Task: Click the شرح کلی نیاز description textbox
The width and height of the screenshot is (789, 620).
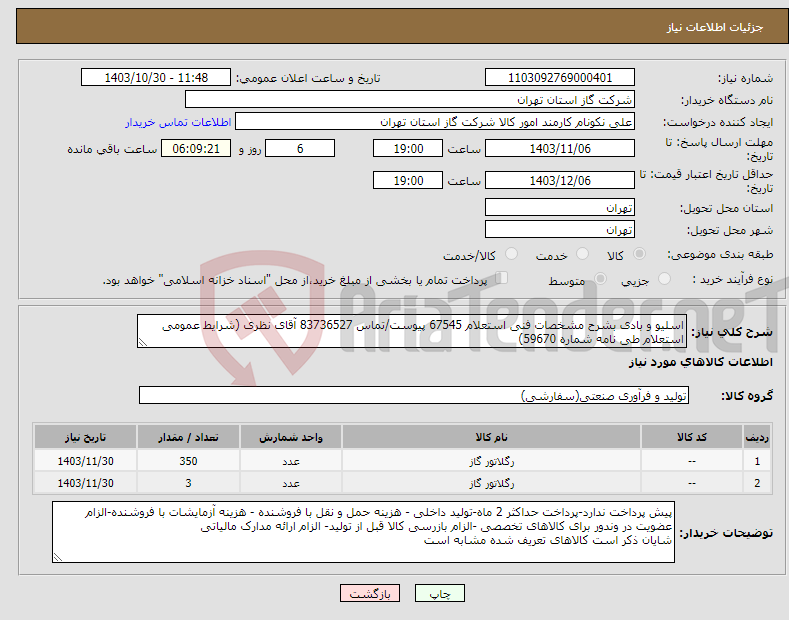Action: 412,331
